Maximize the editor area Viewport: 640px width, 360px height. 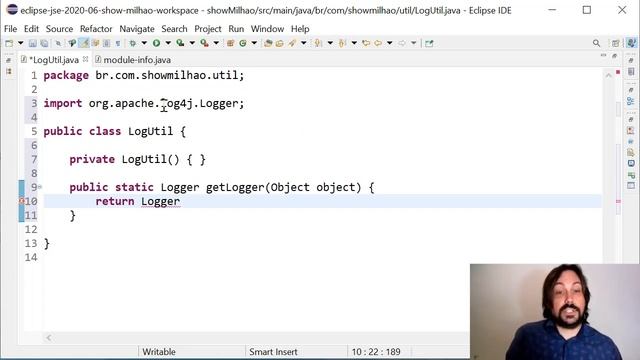(615, 56)
